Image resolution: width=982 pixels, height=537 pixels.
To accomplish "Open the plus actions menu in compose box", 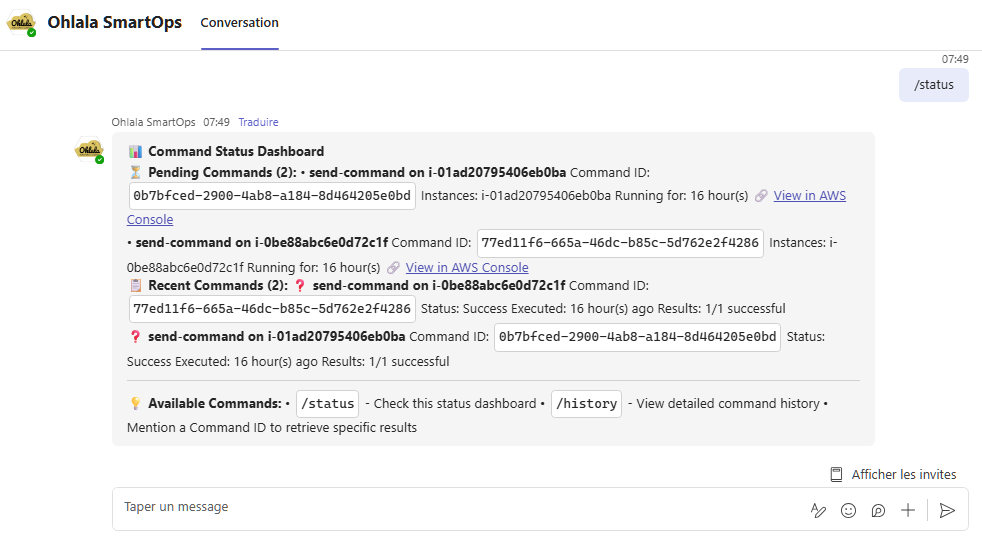I will 907,510.
